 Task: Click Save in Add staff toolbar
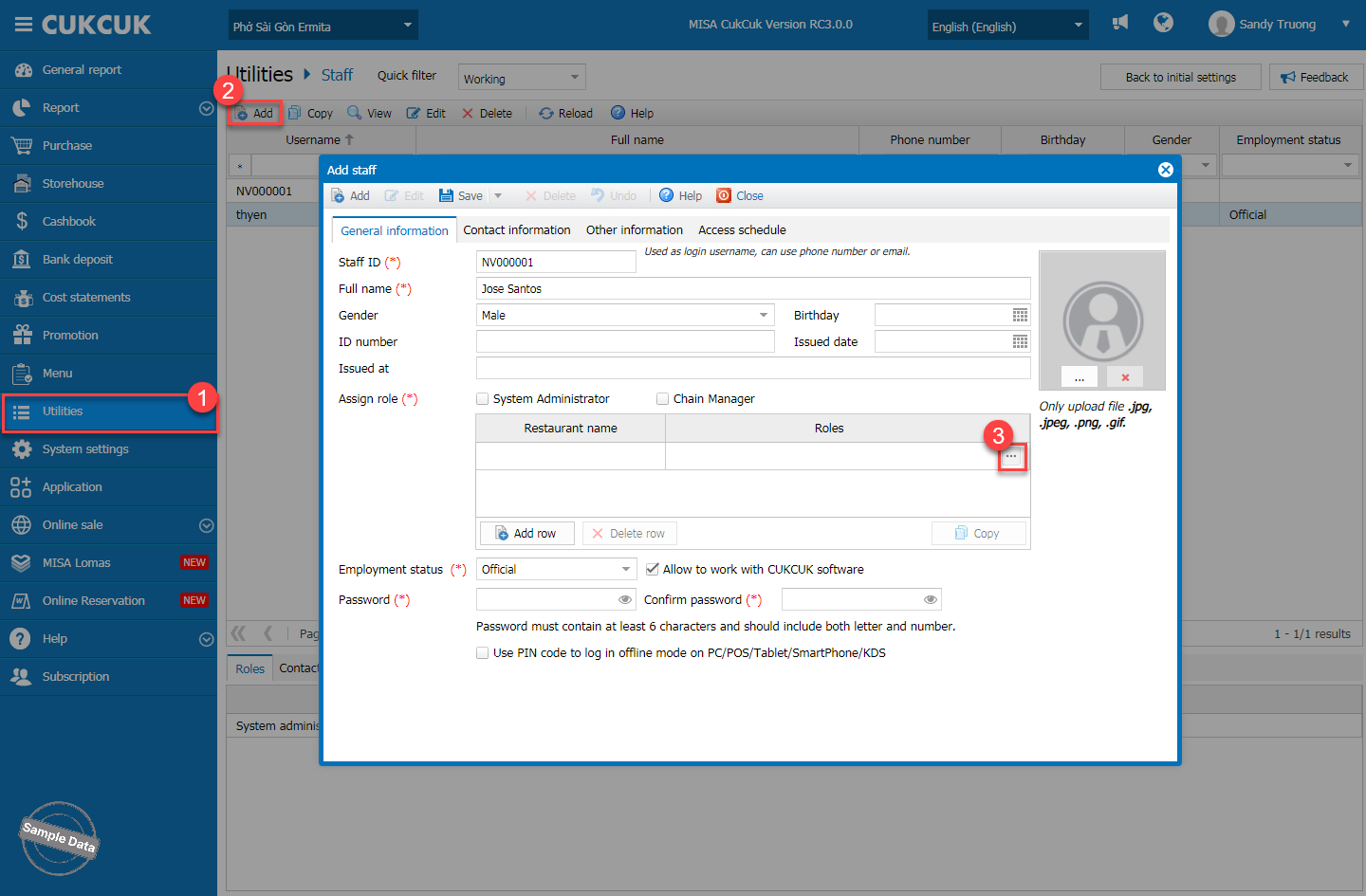click(x=461, y=196)
